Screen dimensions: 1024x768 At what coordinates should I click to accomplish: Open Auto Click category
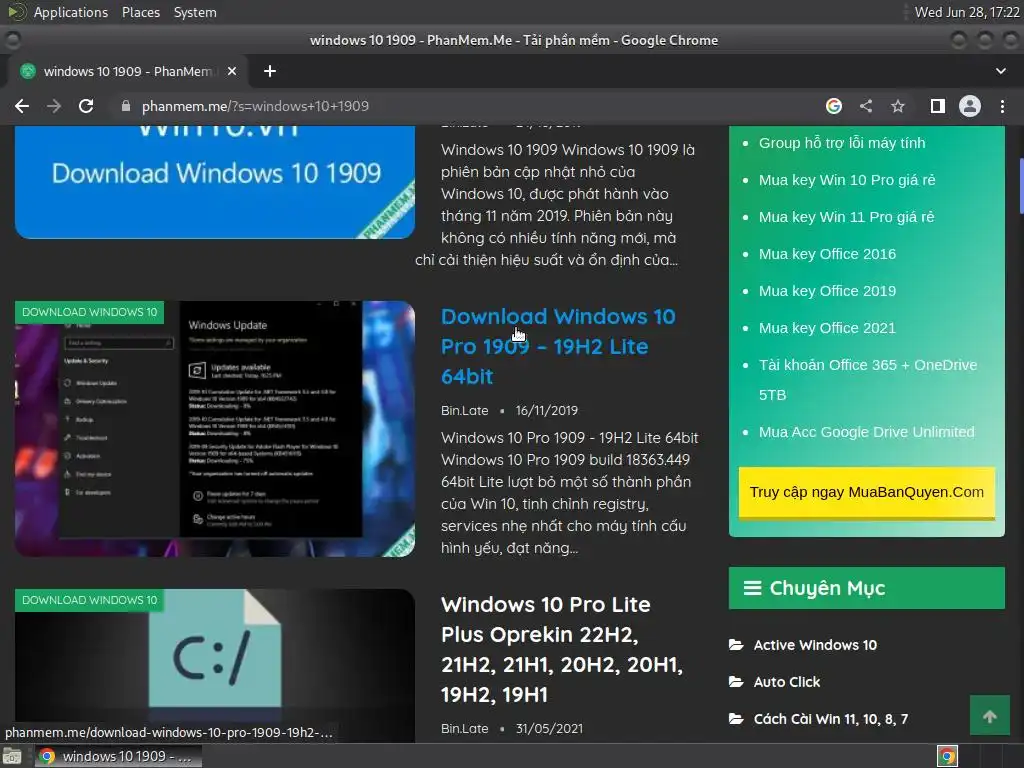click(787, 682)
